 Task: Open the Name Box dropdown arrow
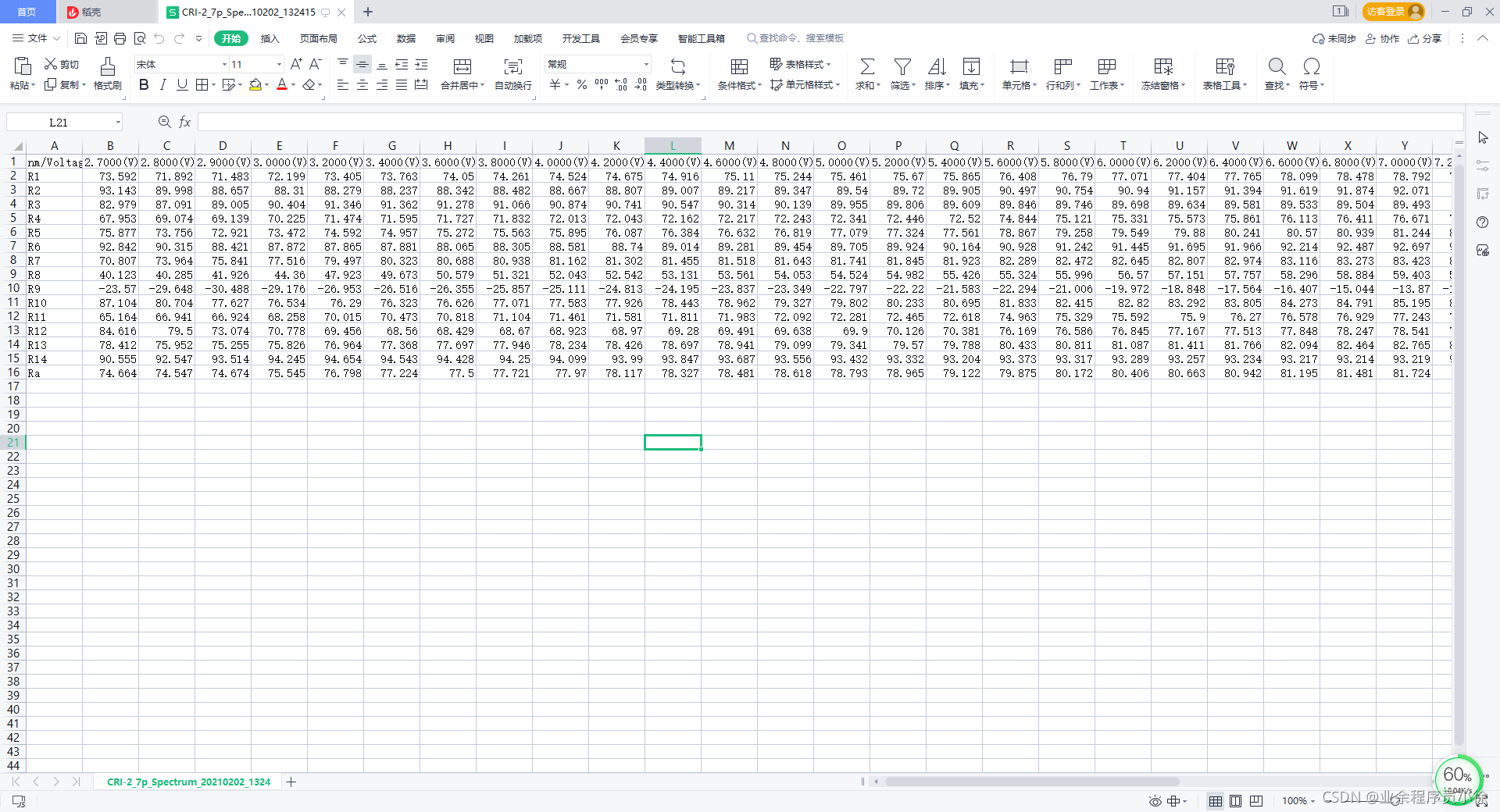pos(118,122)
